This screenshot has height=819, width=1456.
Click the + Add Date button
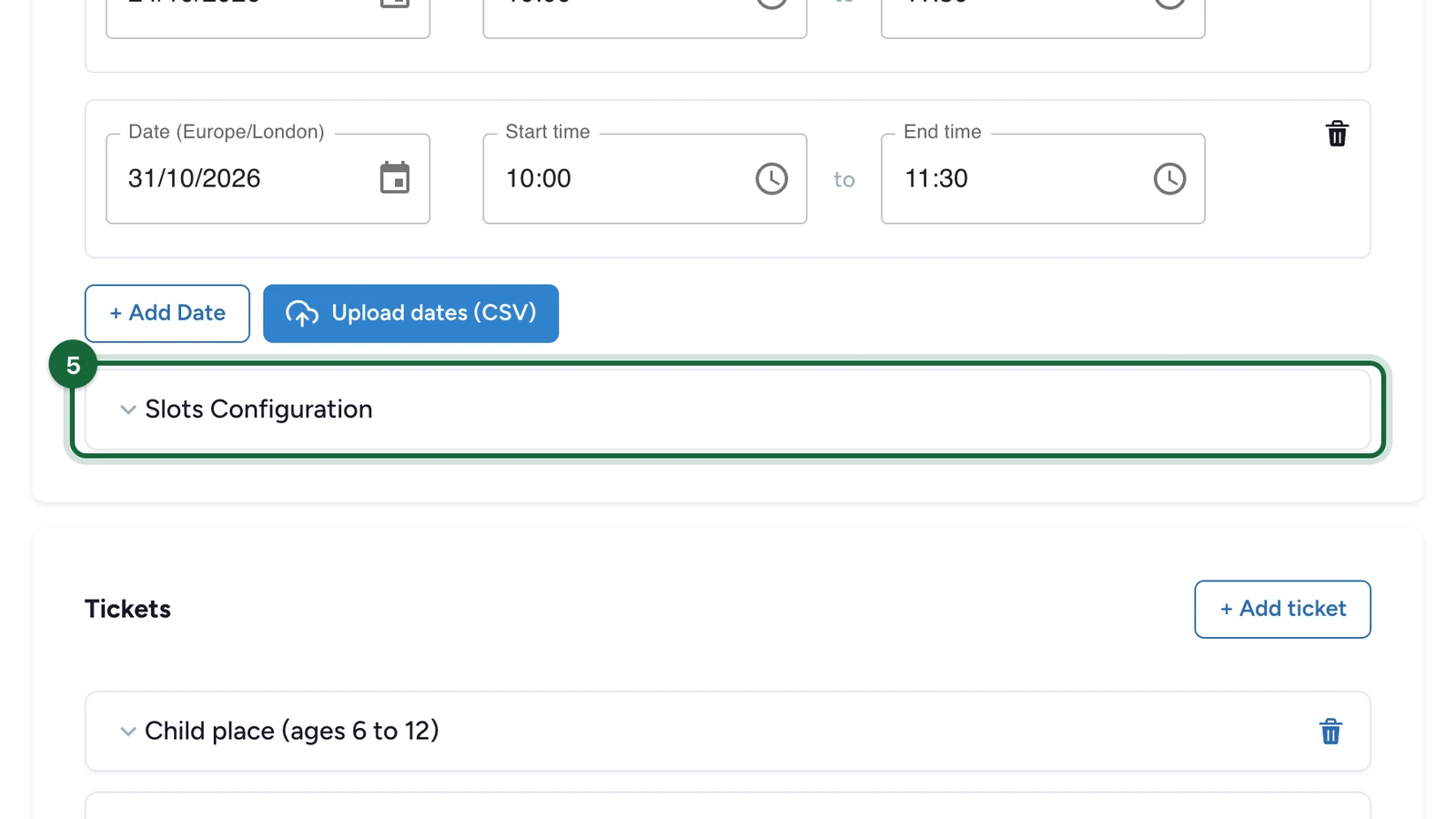click(x=167, y=314)
